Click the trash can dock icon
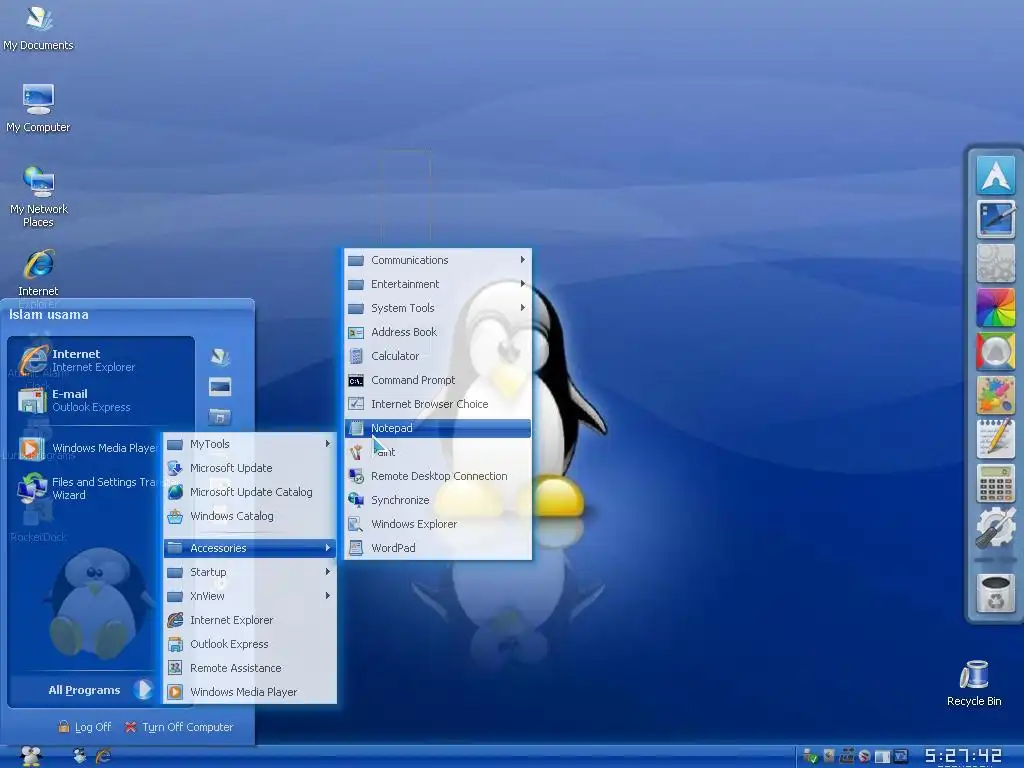Viewport: 1024px width, 768px height. [995, 593]
